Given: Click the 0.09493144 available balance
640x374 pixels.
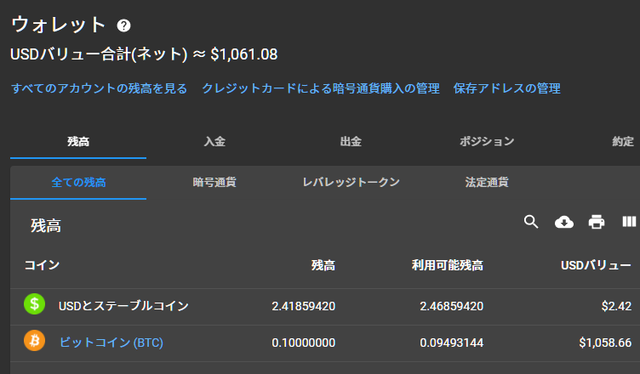Looking at the screenshot, I should click(451, 343).
